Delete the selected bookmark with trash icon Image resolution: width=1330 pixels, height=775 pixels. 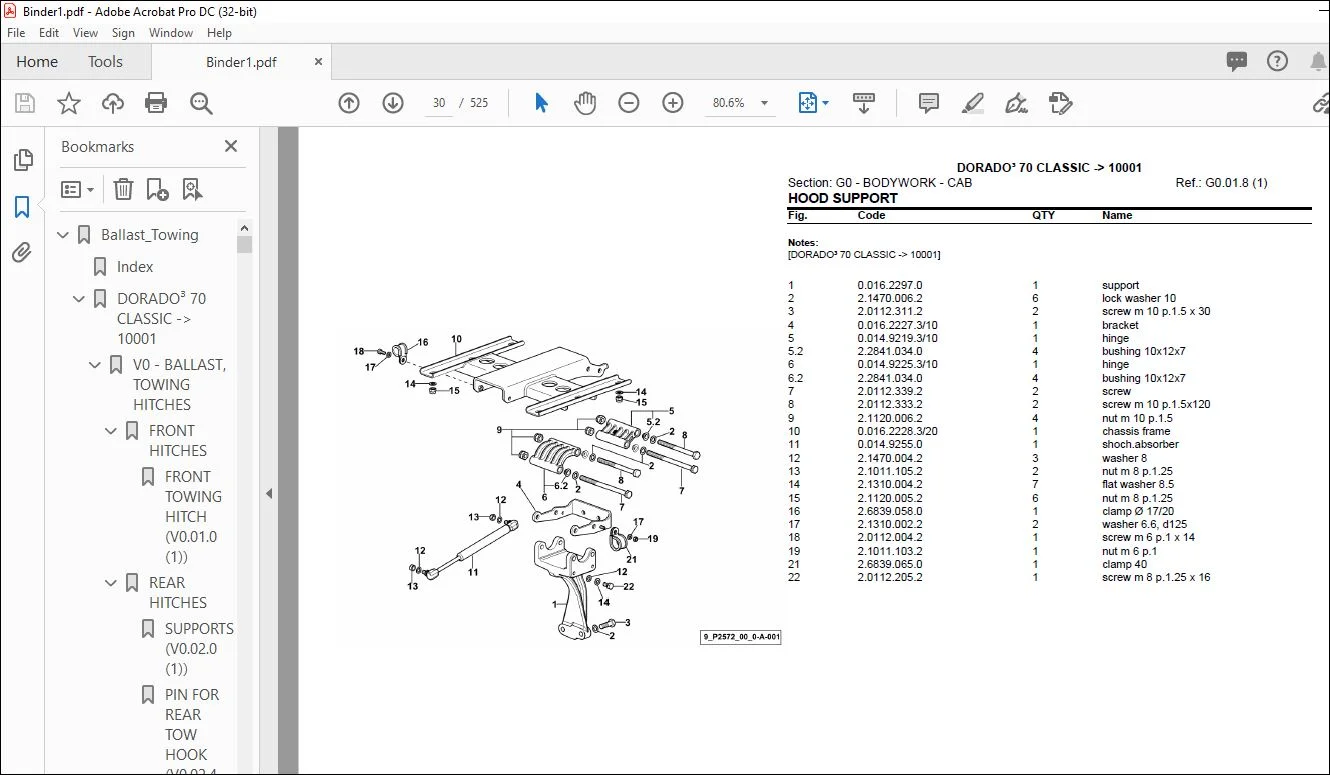point(123,189)
